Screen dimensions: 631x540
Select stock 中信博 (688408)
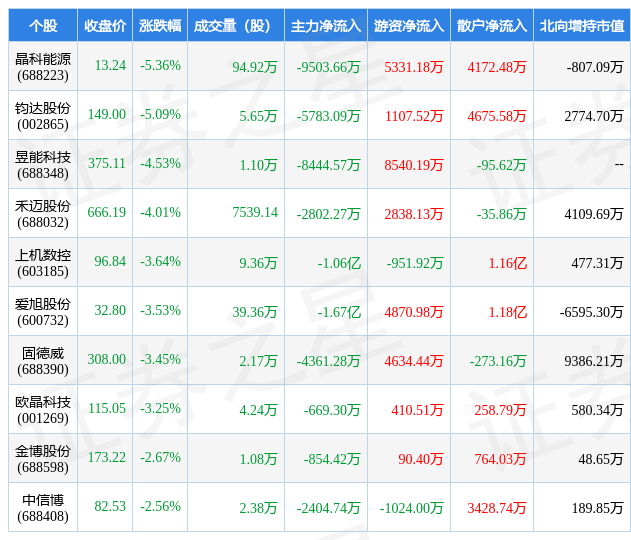click(x=43, y=509)
